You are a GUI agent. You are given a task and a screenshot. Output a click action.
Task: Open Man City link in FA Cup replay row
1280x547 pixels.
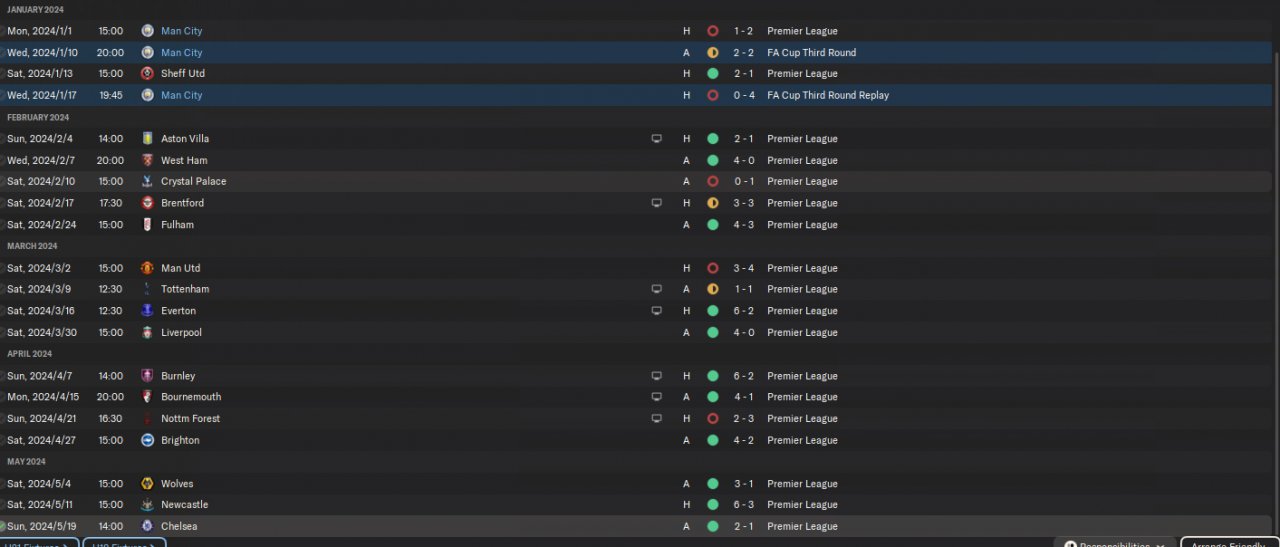(181, 96)
